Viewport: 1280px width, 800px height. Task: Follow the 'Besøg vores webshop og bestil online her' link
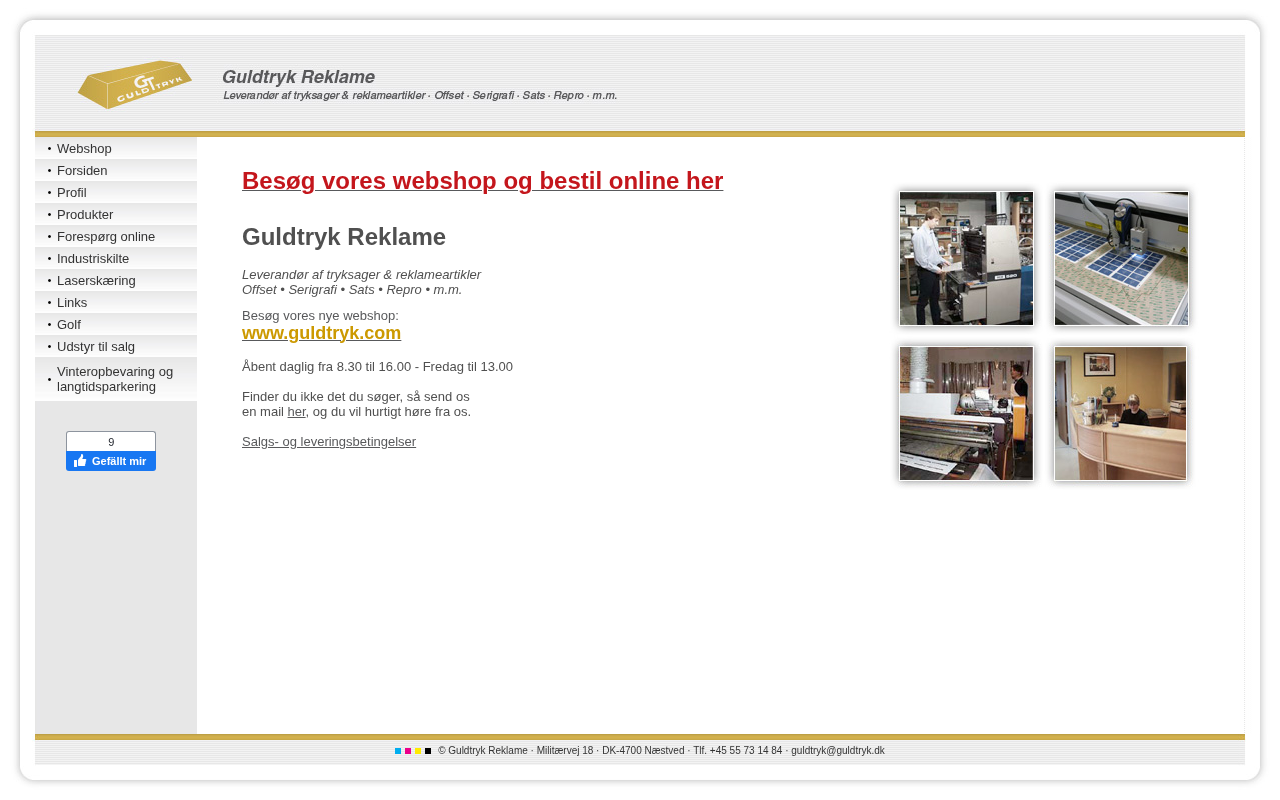(x=482, y=181)
